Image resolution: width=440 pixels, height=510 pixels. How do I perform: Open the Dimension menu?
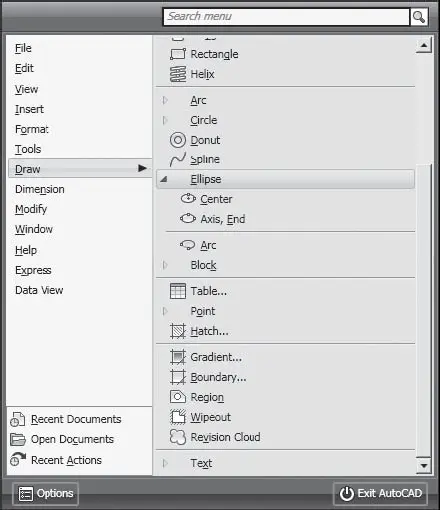point(40,189)
